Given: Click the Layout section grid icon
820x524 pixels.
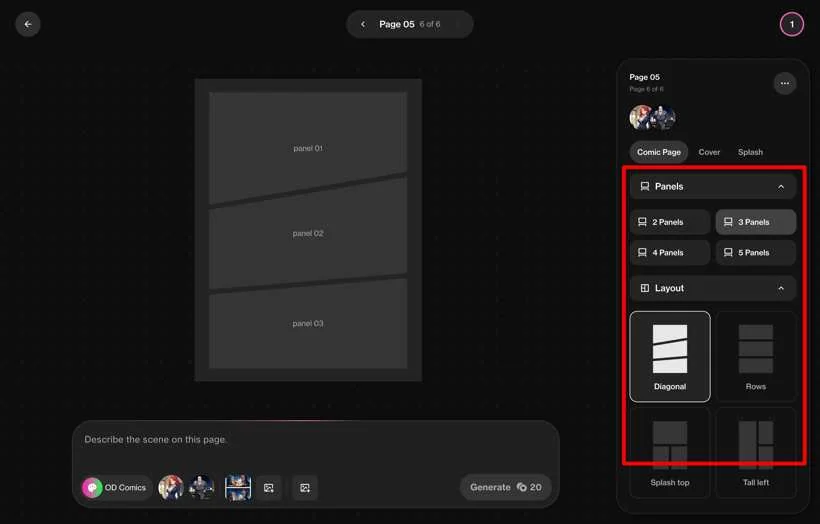Looking at the screenshot, I should pos(645,288).
